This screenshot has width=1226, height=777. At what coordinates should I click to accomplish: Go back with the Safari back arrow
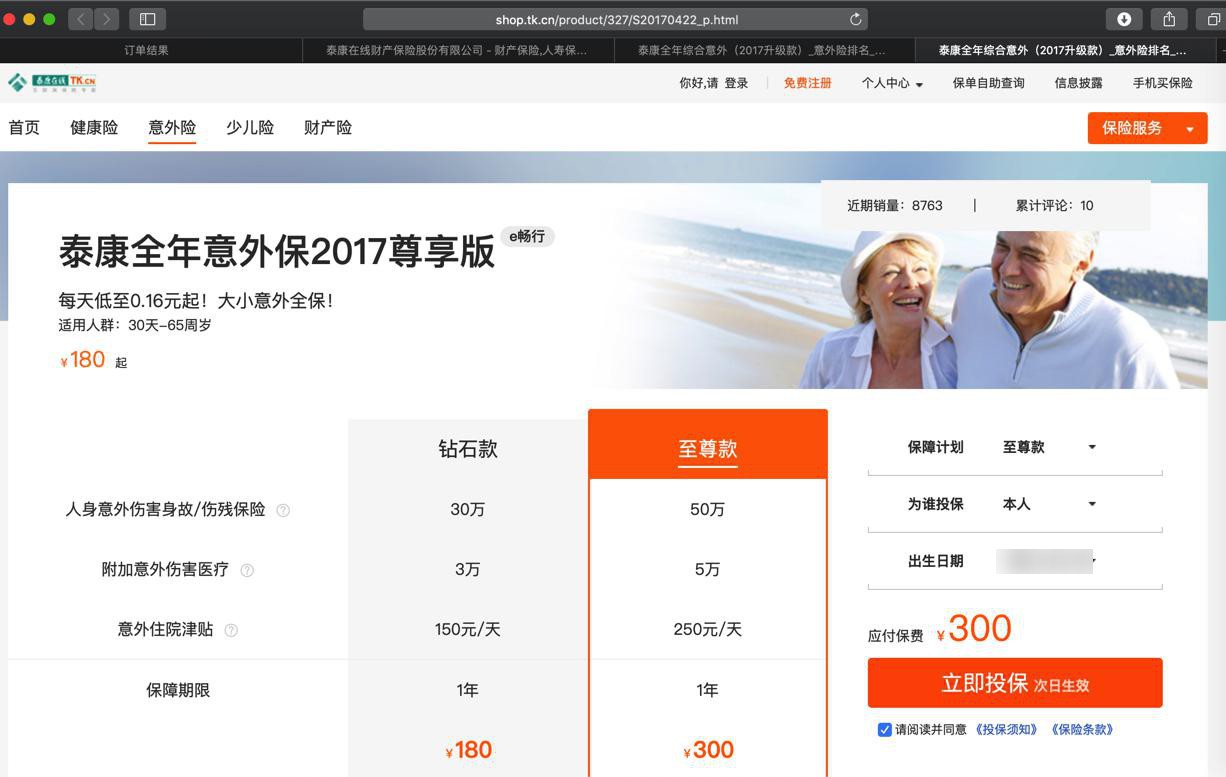[x=81, y=19]
